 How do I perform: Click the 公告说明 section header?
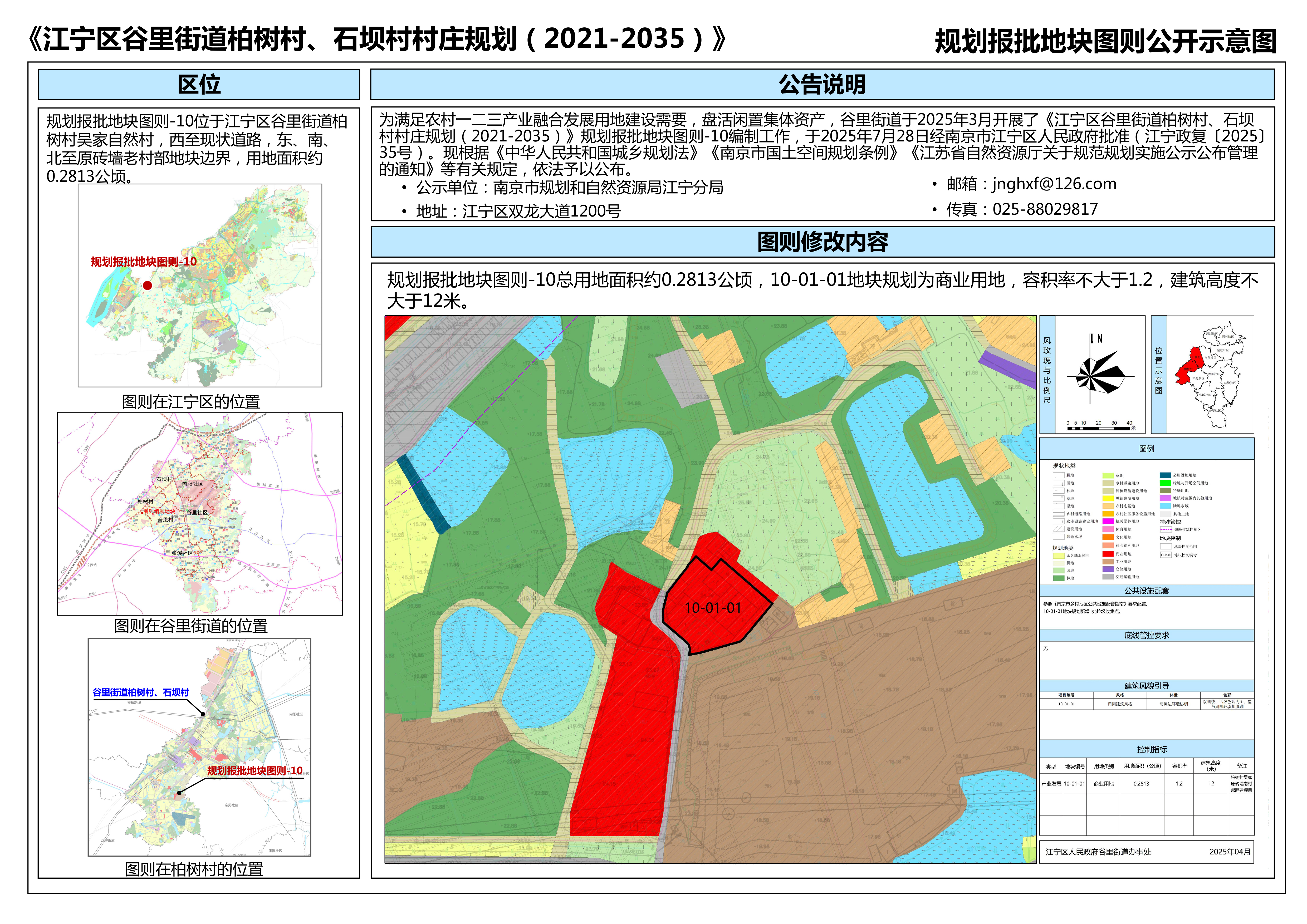(822, 84)
